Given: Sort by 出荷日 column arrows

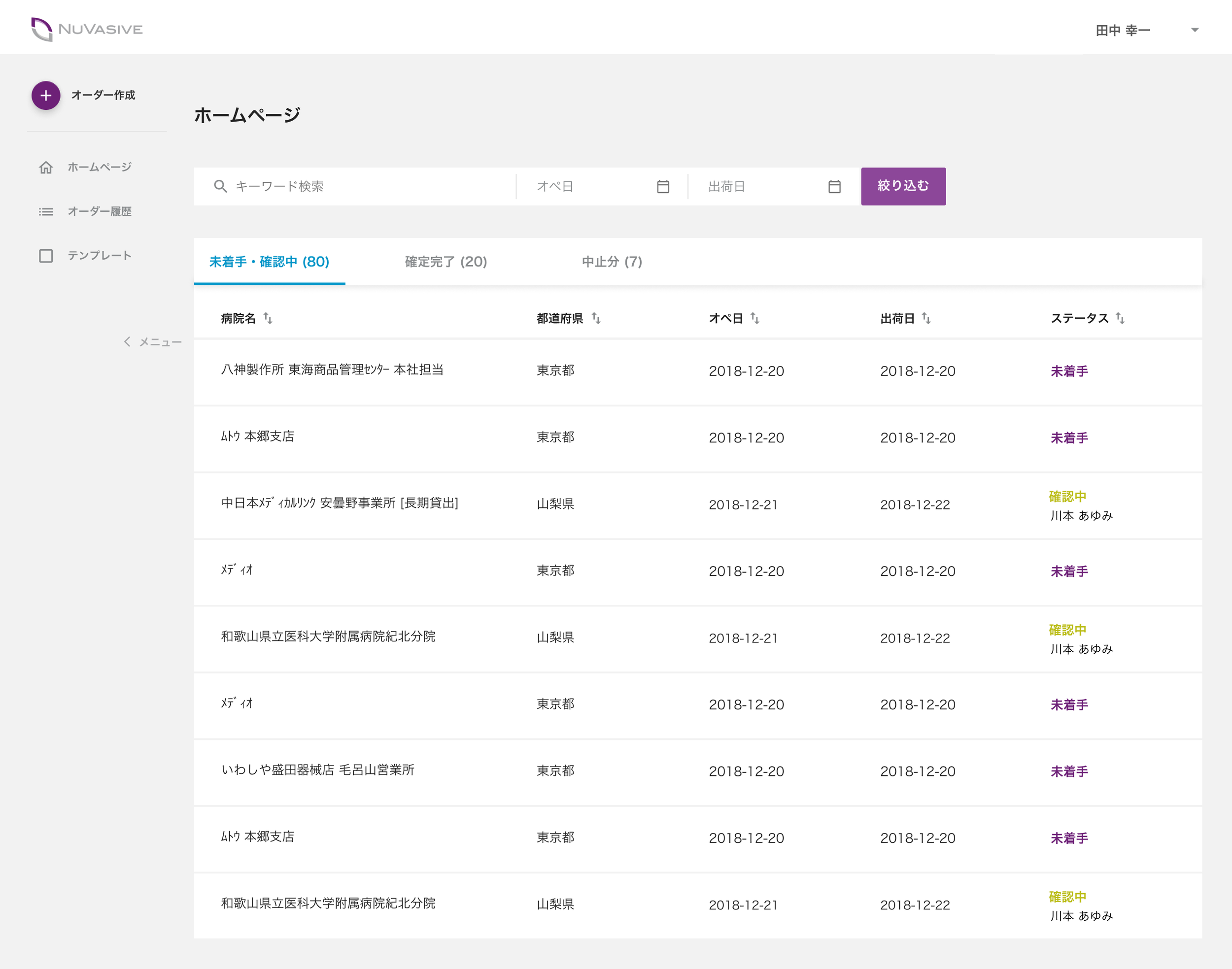Looking at the screenshot, I should 926,318.
